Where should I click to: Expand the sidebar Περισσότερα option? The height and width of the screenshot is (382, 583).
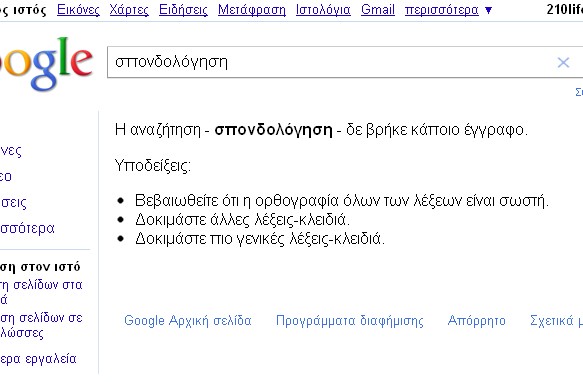[27, 228]
